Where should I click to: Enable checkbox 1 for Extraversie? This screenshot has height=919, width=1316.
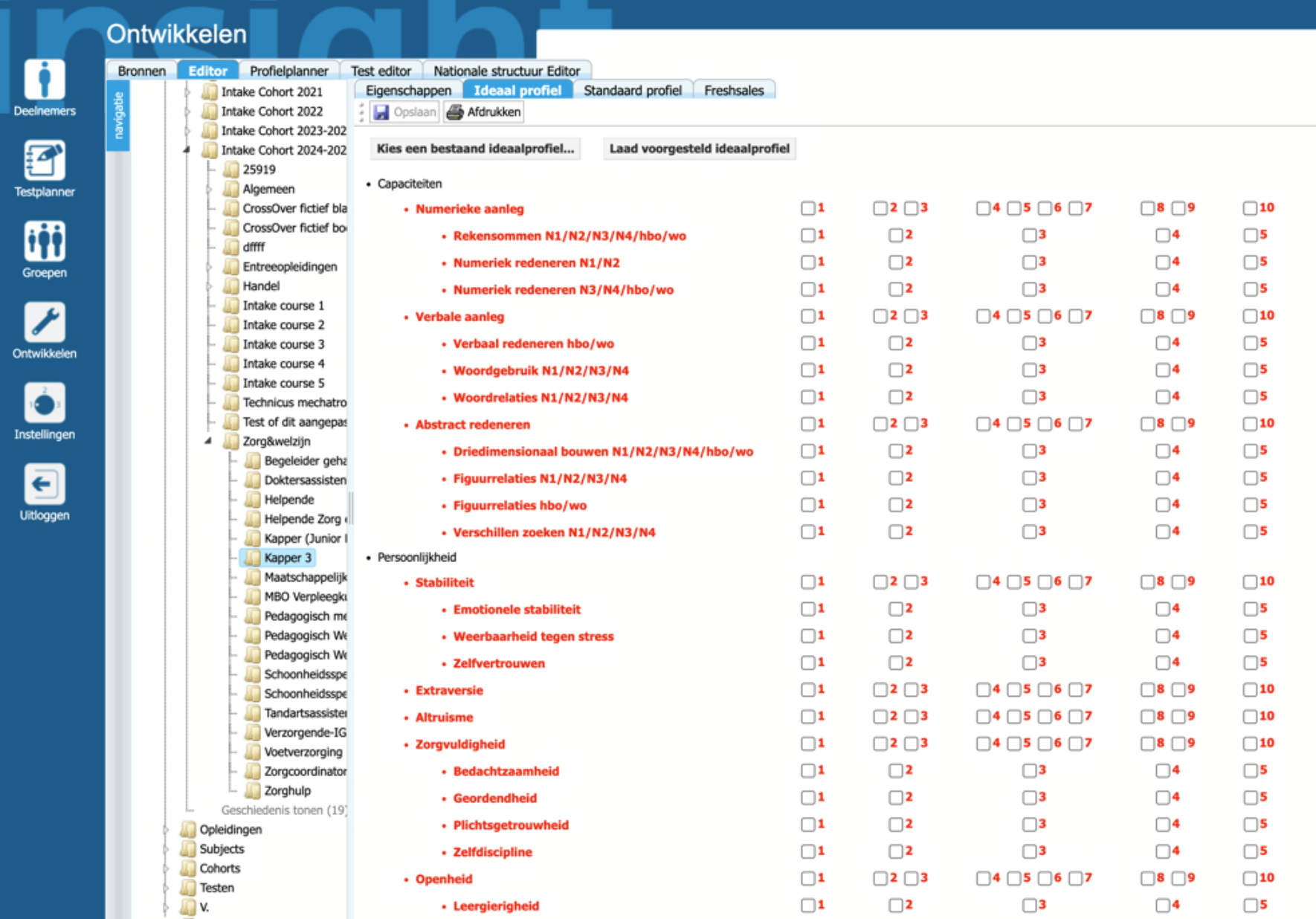[x=808, y=690]
